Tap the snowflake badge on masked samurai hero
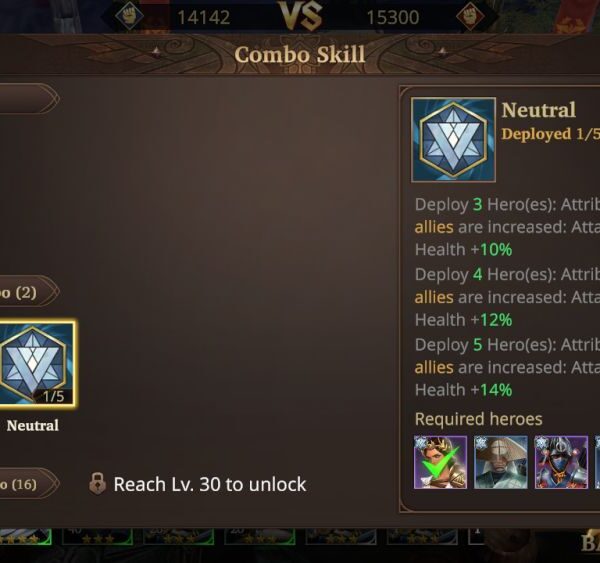The image size is (600, 563). click(x=541, y=443)
